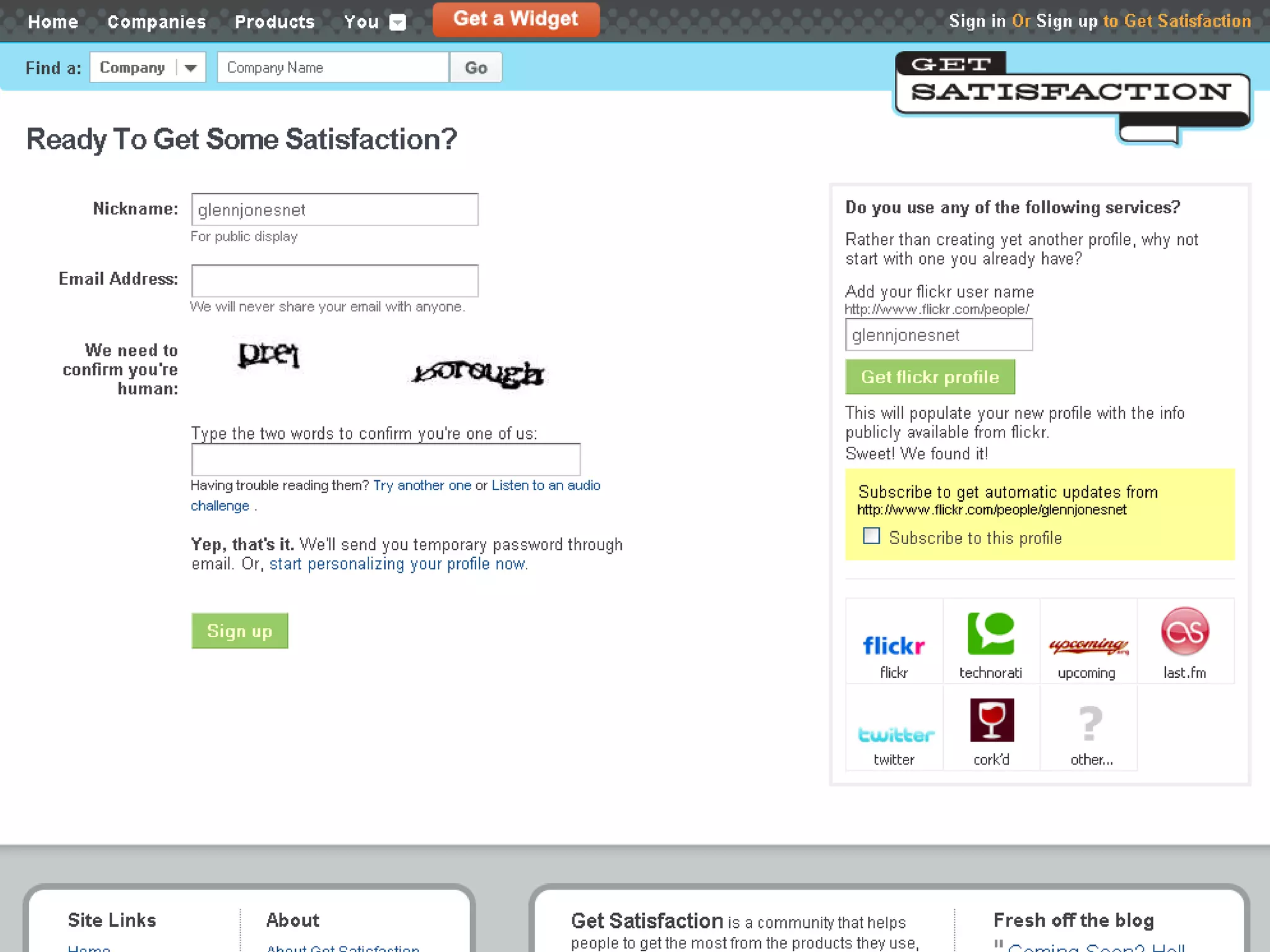Click the captcha word image 'borough'
This screenshot has height=952, width=1270.
pyautogui.click(x=478, y=374)
